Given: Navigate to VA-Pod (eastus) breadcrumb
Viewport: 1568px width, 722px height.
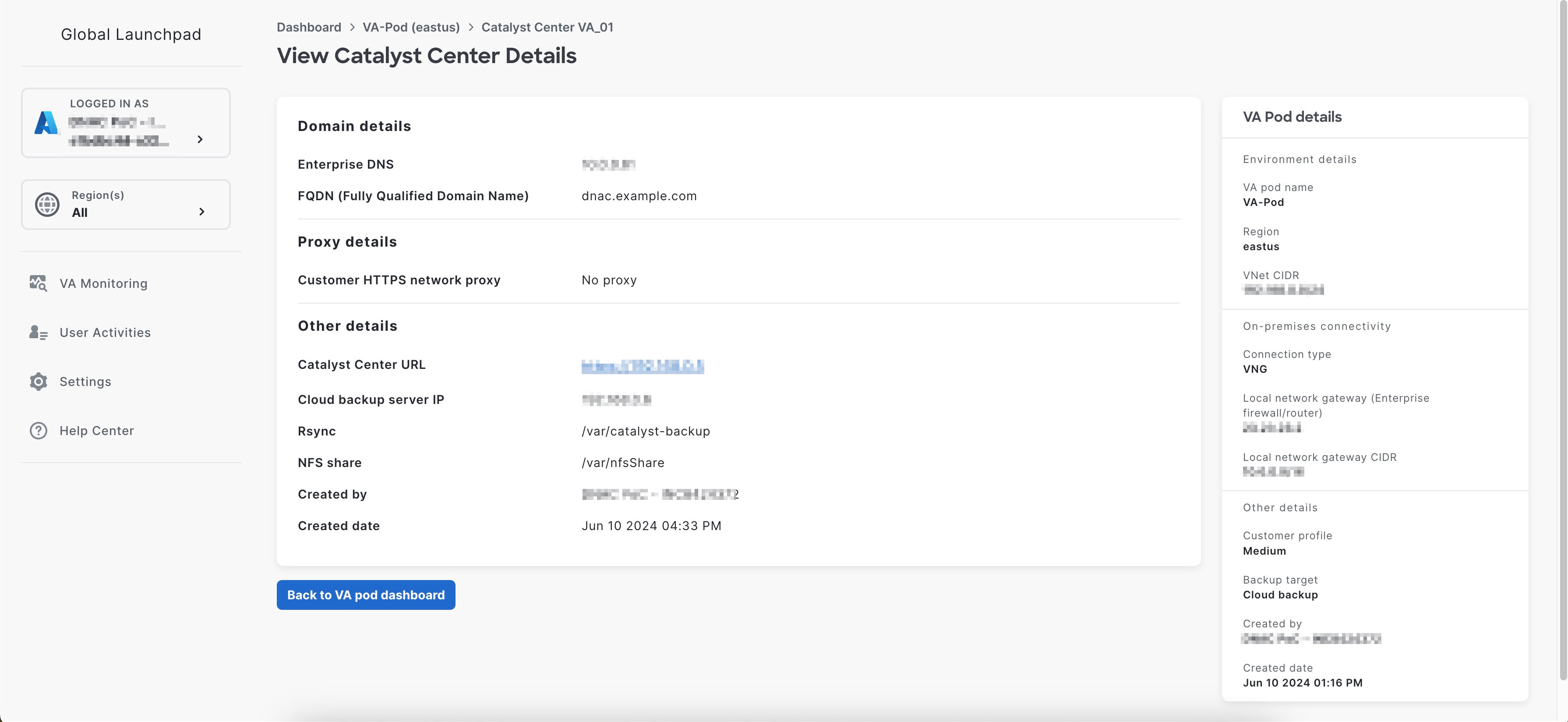Looking at the screenshot, I should pos(411,28).
